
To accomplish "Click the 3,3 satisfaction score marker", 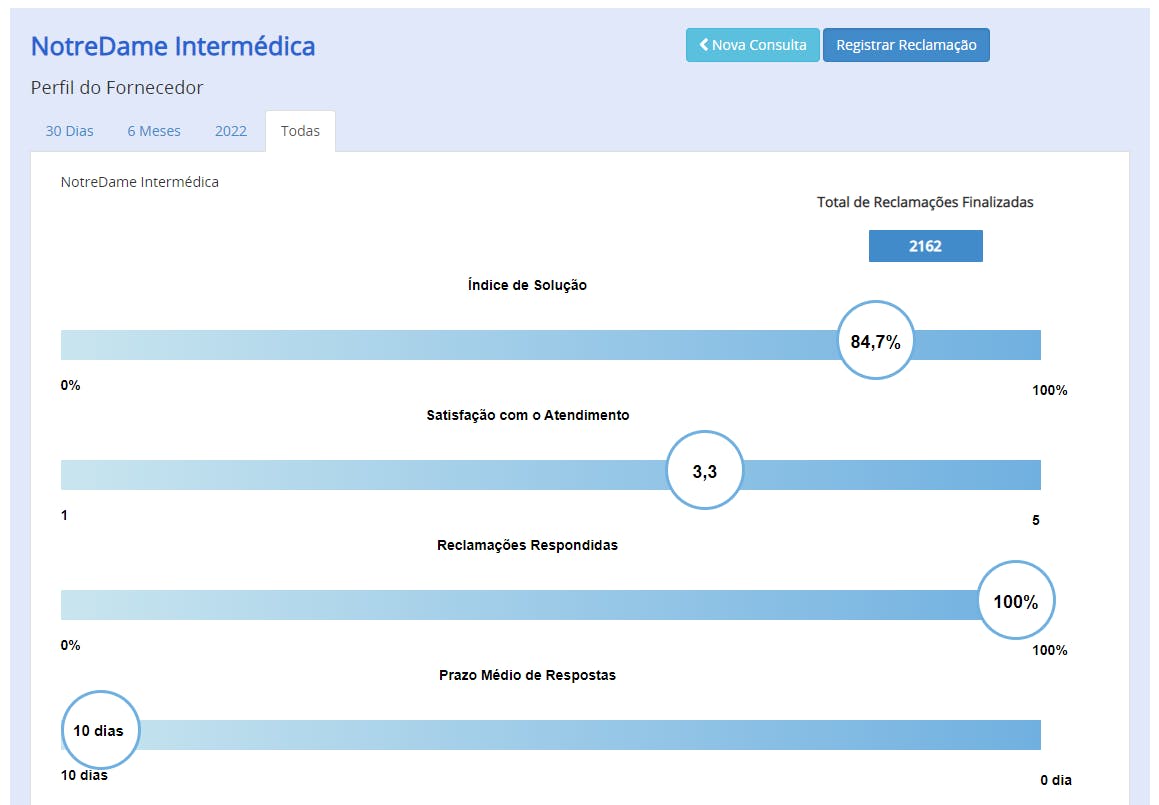I will point(704,471).
